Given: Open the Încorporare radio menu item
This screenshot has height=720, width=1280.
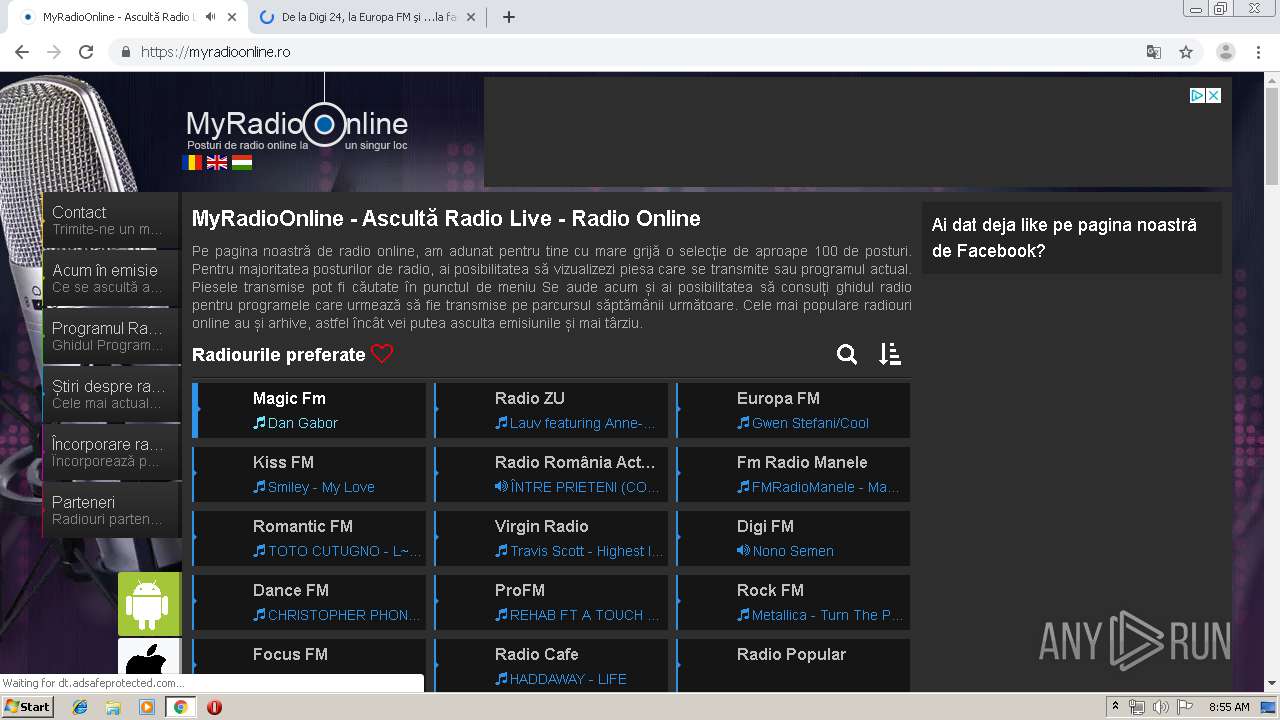Looking at the screenshot, I should pos(111,452).
